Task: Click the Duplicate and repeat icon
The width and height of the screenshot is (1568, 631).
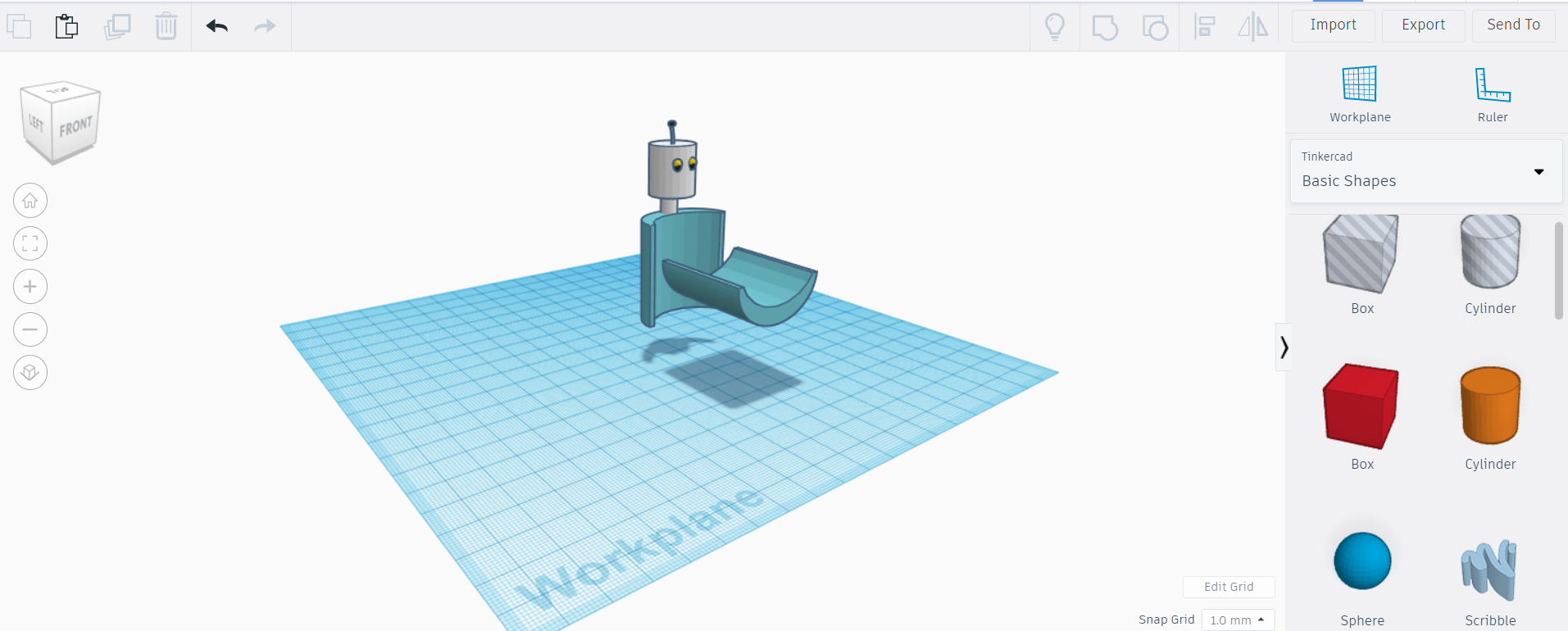Action: [117, 26]
